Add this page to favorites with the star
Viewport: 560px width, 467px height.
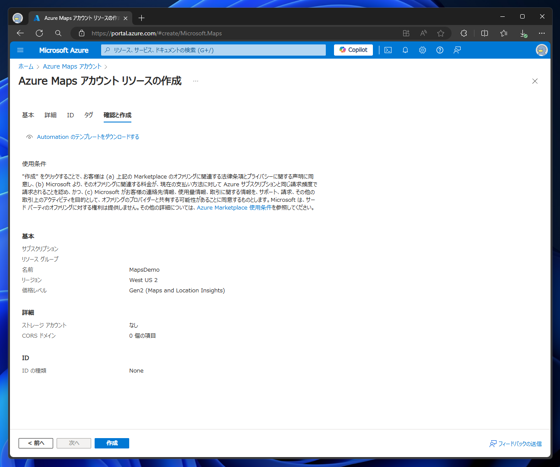pyautogui.click(x=441, y=33)
